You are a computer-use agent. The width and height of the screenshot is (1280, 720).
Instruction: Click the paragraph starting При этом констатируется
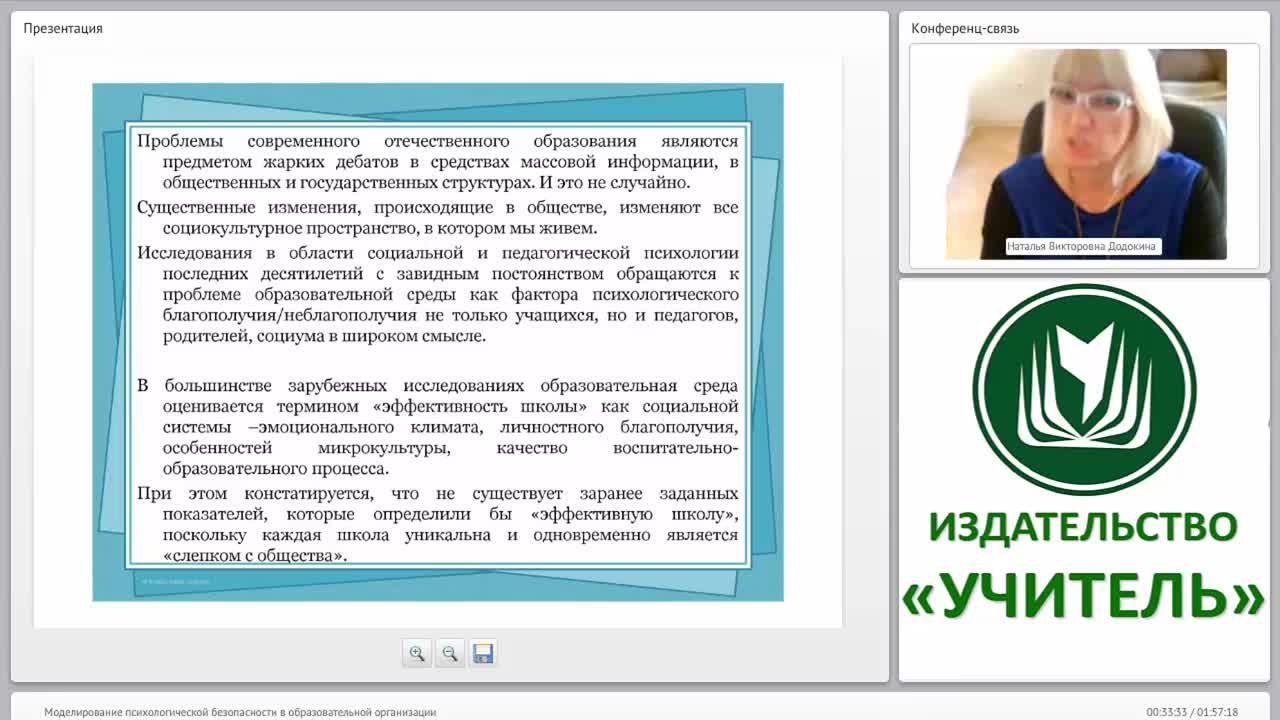click(438, 524)
